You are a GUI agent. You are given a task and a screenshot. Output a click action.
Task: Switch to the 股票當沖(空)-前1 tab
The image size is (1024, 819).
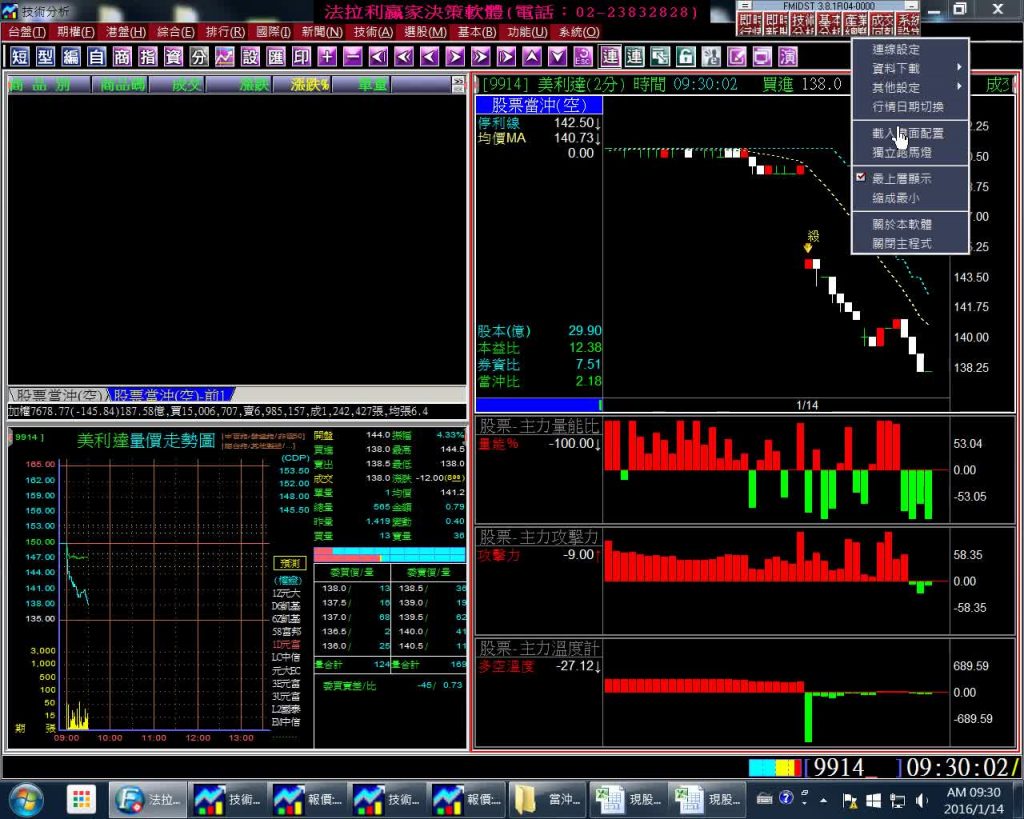pos(169,395)
